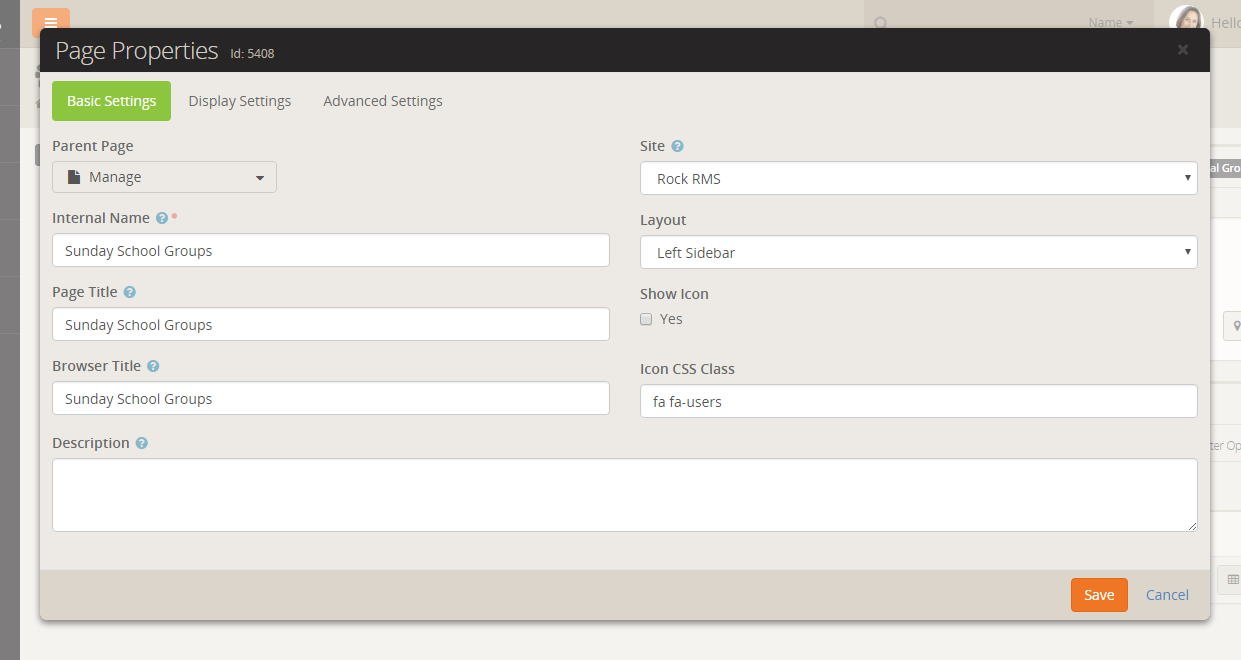
Task: Click the help icon next to Description
Action: [x=142, y=443]
